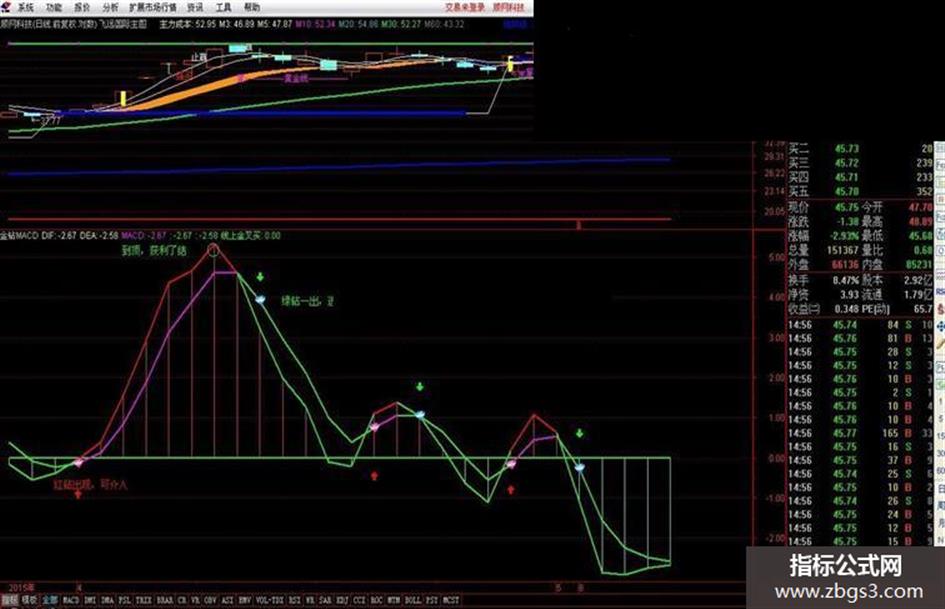The image size is (945, 609).
Task: Switch to the BRAR indicator tab
Action: 165,600
